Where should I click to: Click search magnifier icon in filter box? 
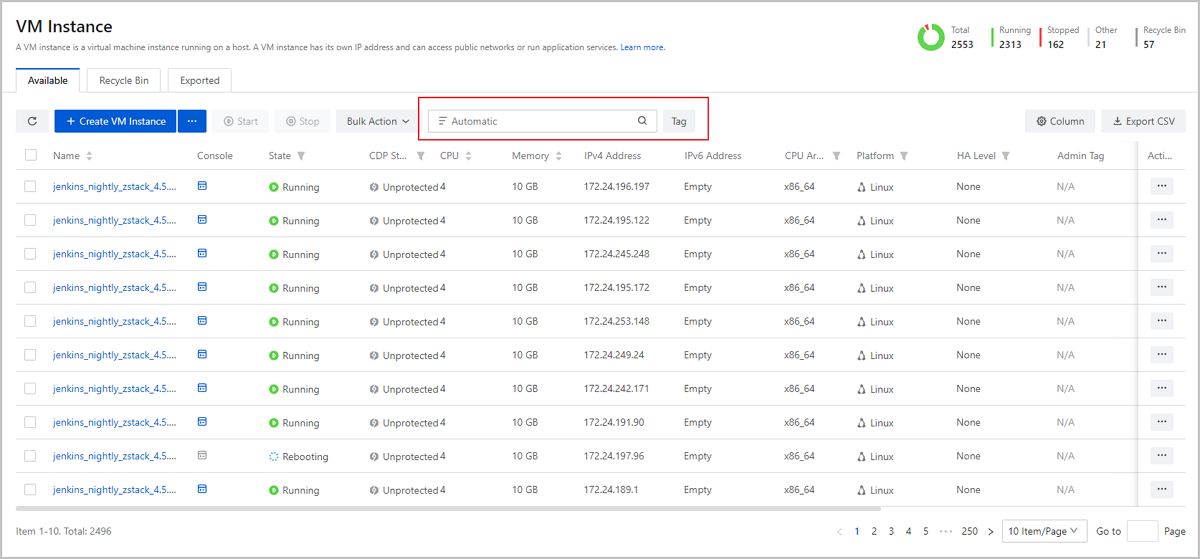(x=642, y=121)
